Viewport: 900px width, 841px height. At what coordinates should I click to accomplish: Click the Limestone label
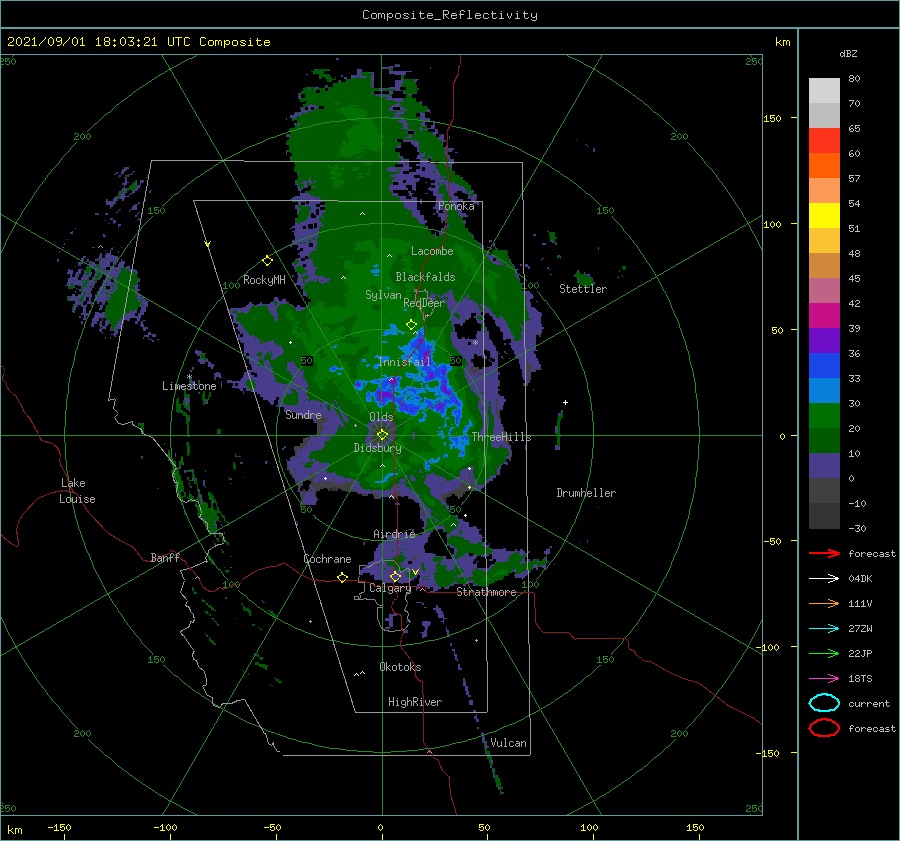click(x=189, y=386)
